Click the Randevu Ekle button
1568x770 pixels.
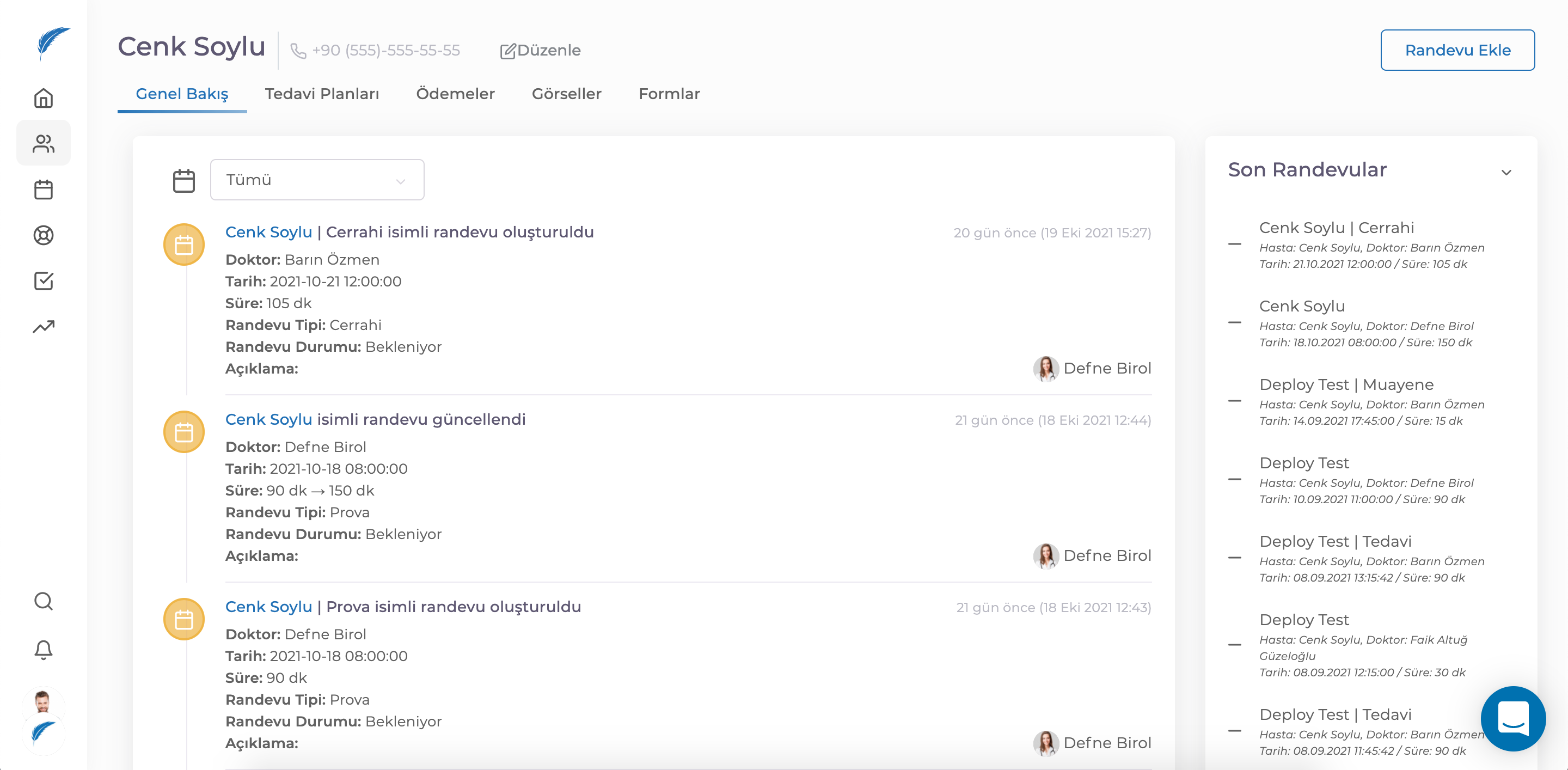tap(1458, 50)
